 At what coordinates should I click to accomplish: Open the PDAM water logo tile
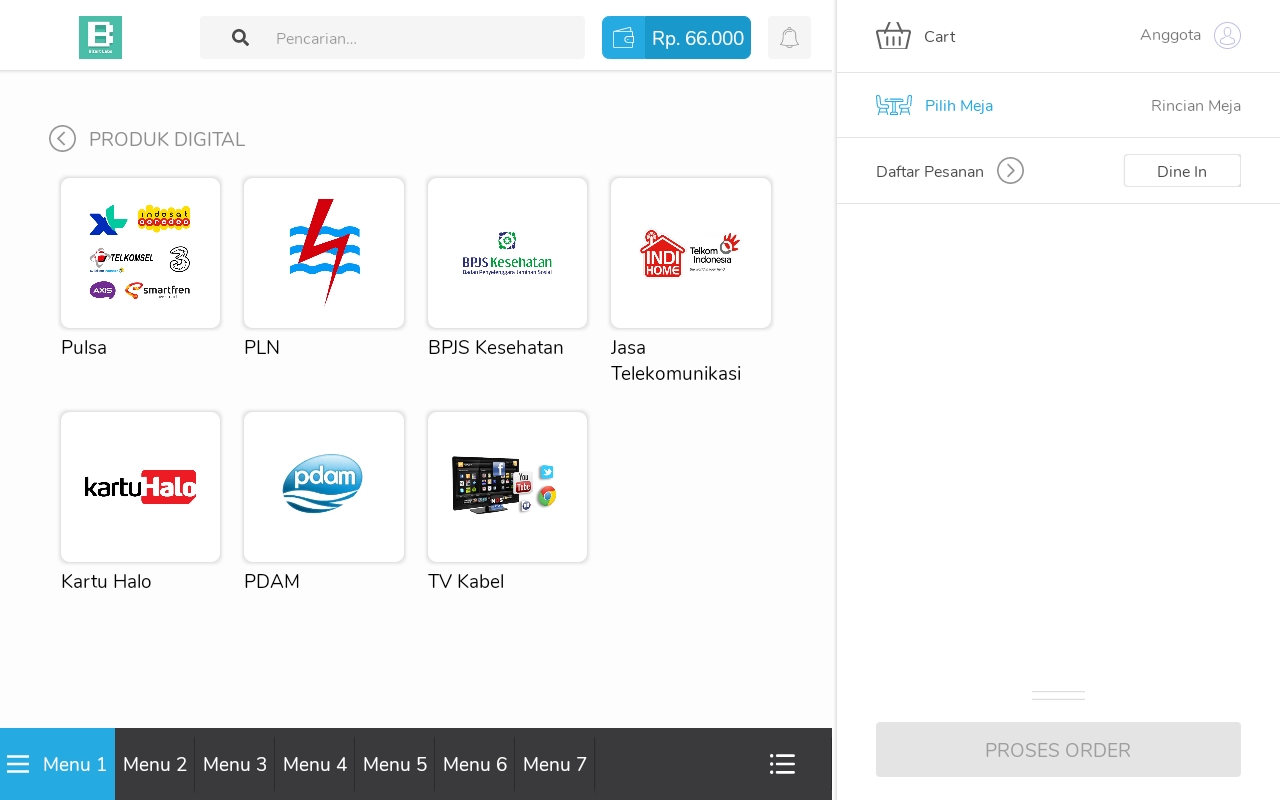coord(324,487)
